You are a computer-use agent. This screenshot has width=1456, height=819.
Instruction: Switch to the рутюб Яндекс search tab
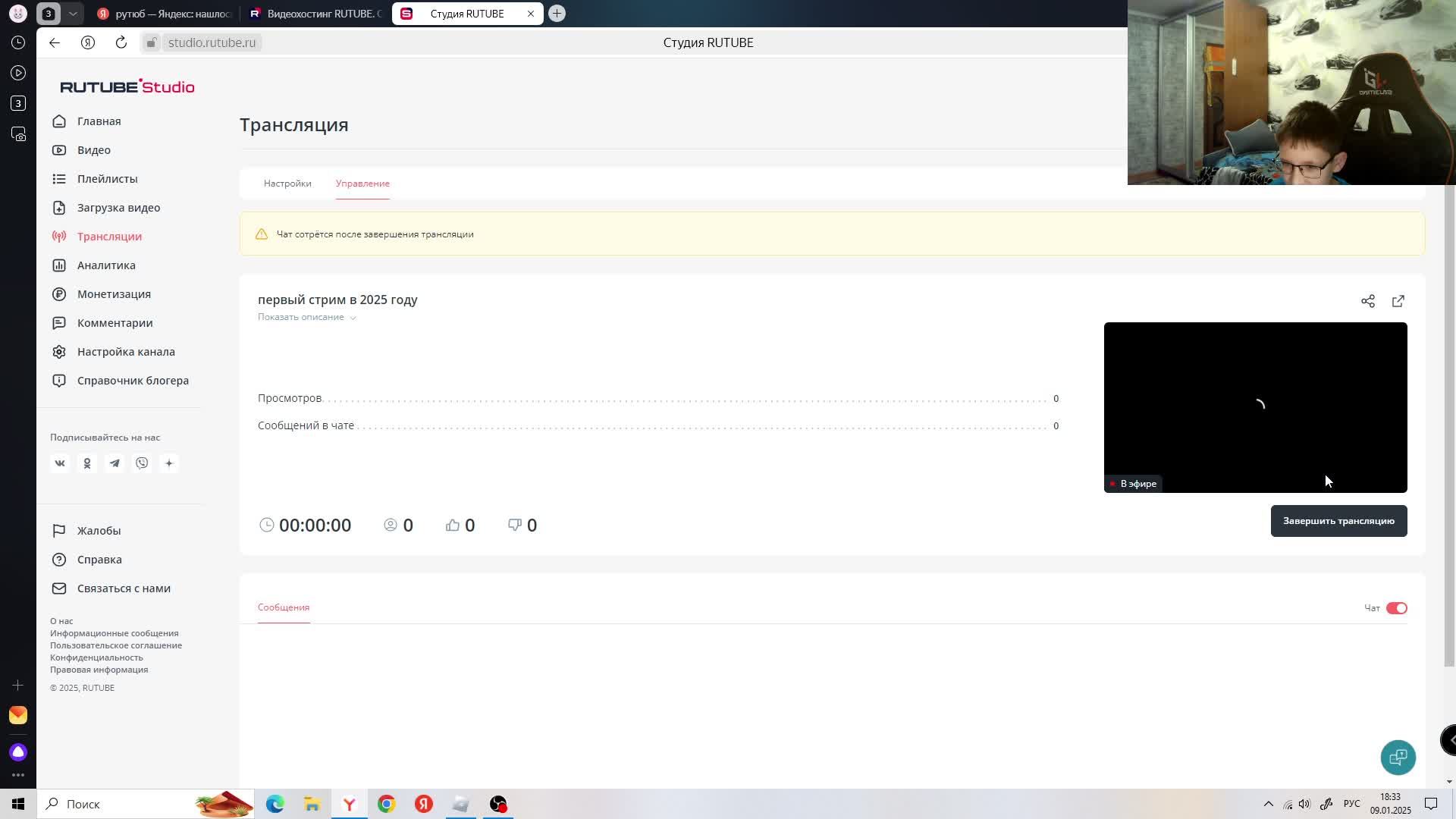pos(165,14)
